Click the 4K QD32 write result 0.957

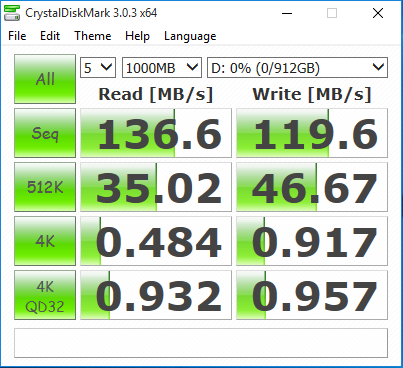click(x=312, y=295)
